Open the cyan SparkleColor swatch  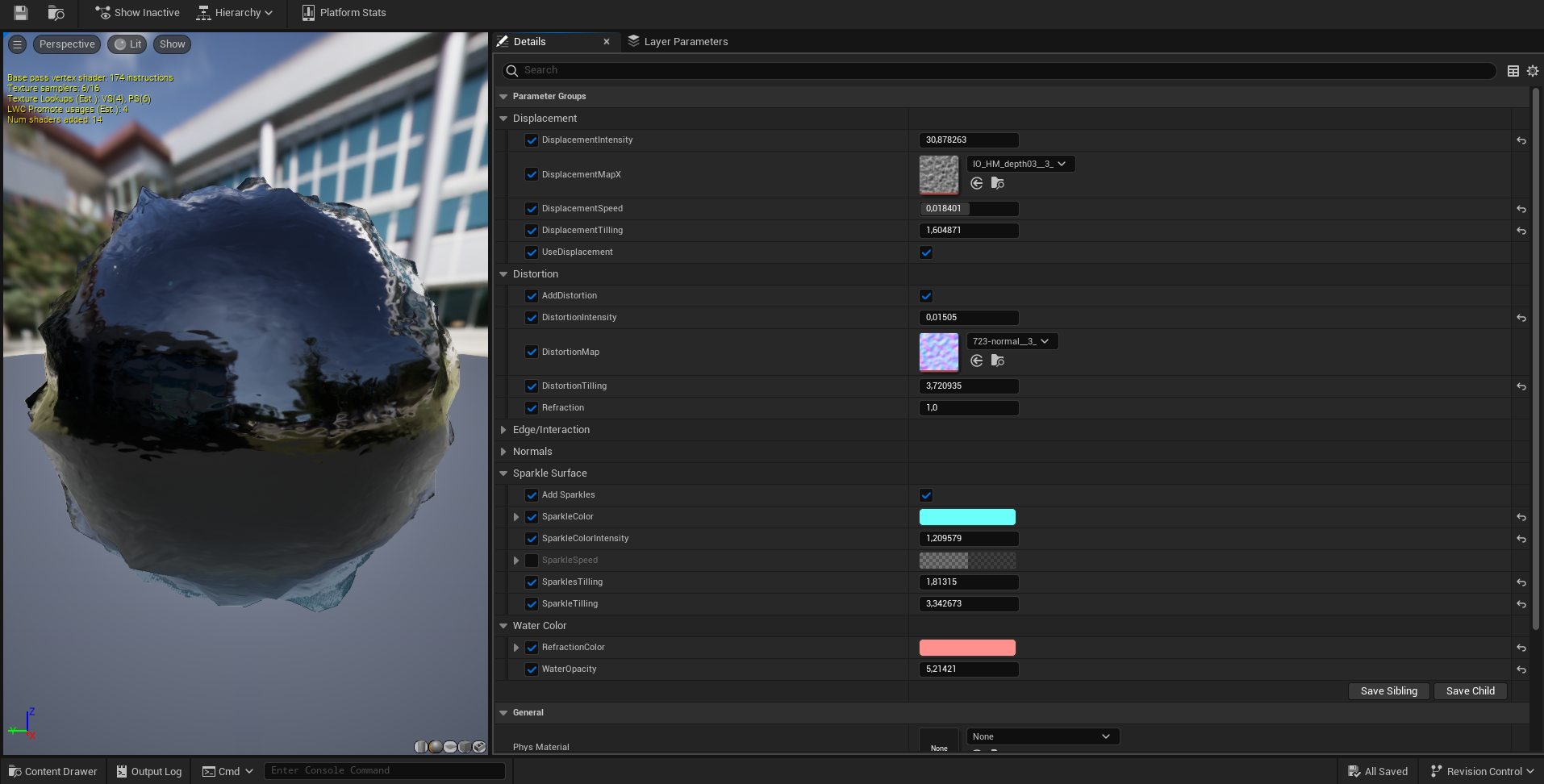point(967,517)
